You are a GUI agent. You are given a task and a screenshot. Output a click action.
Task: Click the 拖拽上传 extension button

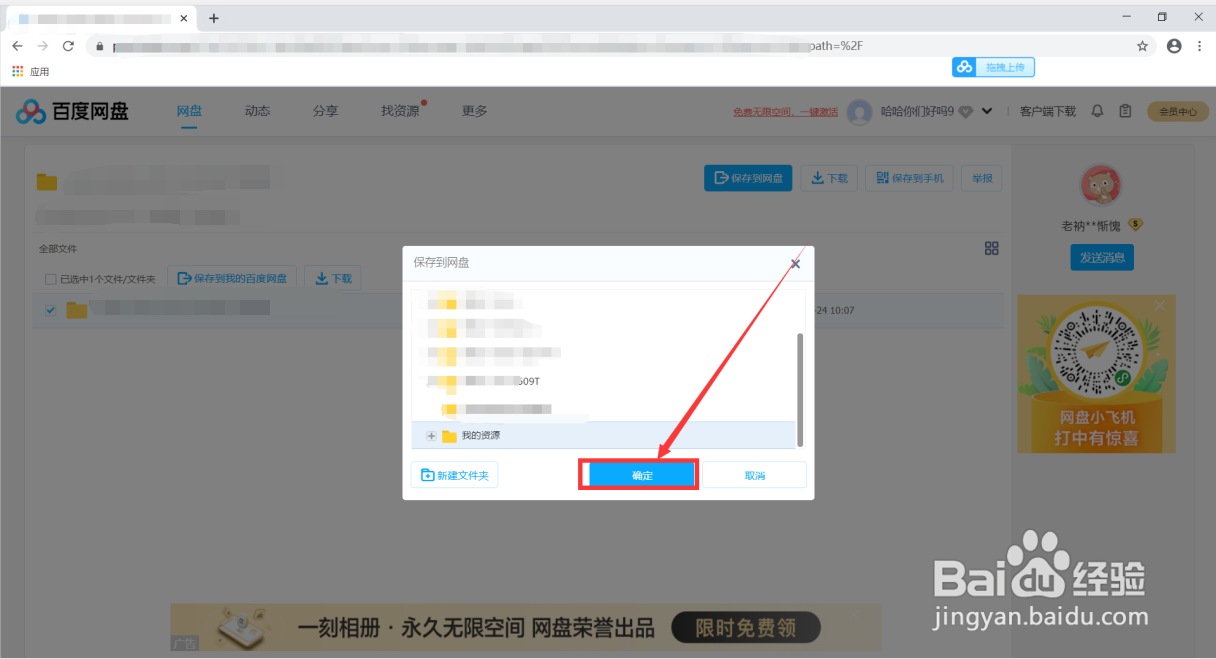click(x=993, y=67)
